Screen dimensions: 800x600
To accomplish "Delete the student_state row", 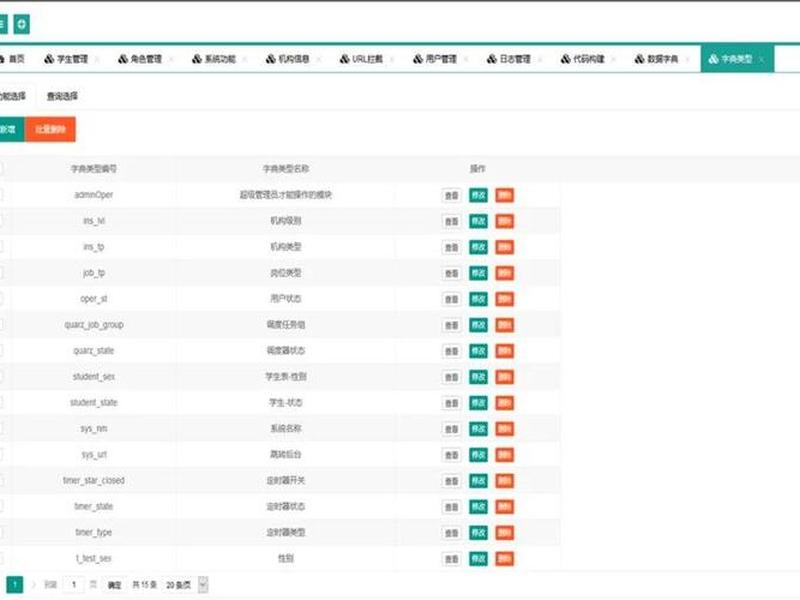I will pos(505,403).
